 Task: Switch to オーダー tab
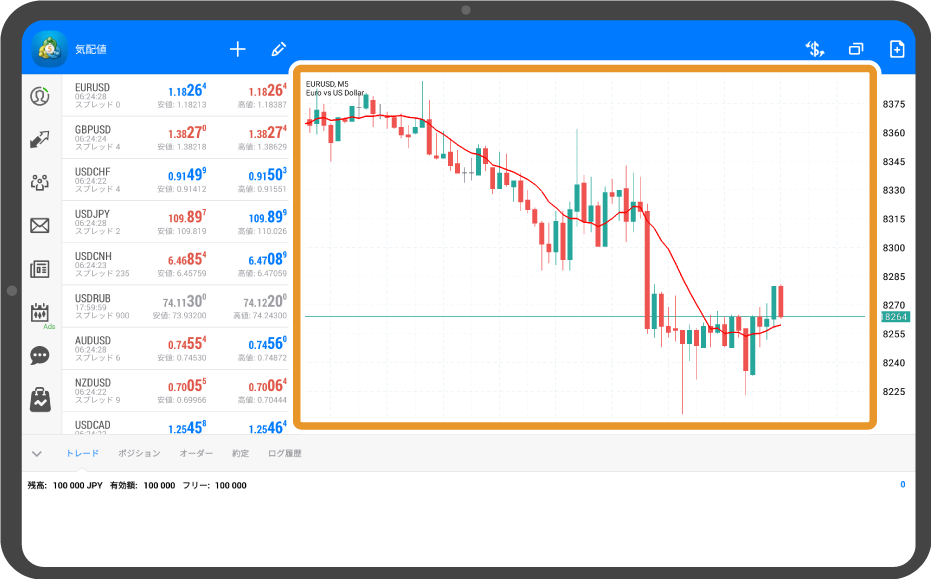196,453
